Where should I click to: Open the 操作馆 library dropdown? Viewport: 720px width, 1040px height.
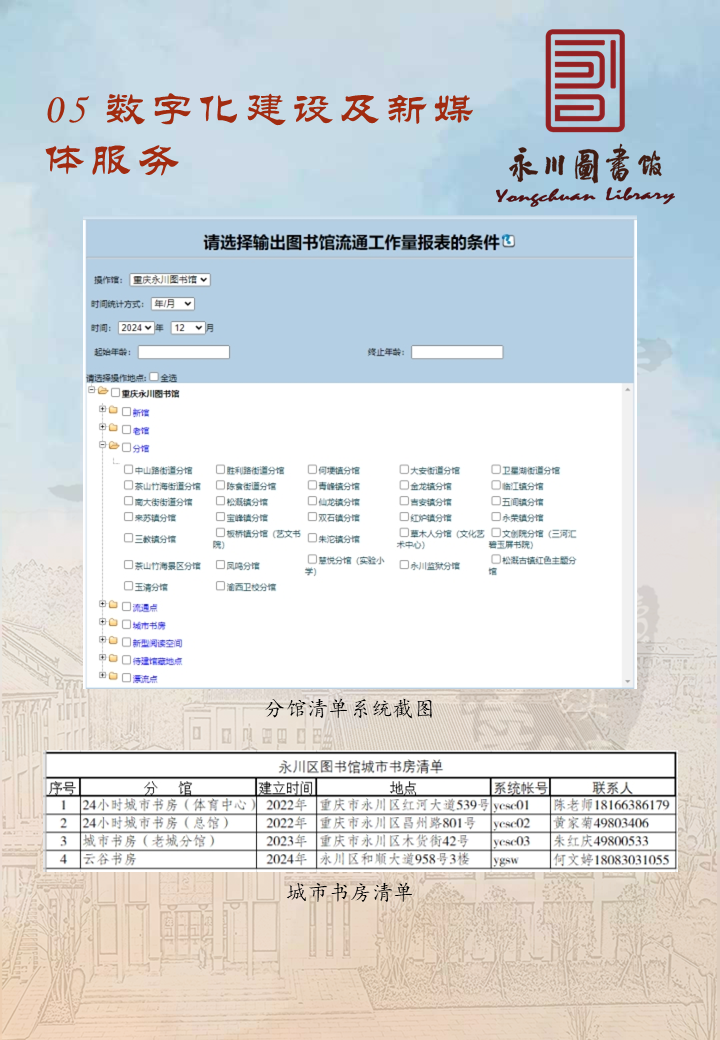(170, 280)
